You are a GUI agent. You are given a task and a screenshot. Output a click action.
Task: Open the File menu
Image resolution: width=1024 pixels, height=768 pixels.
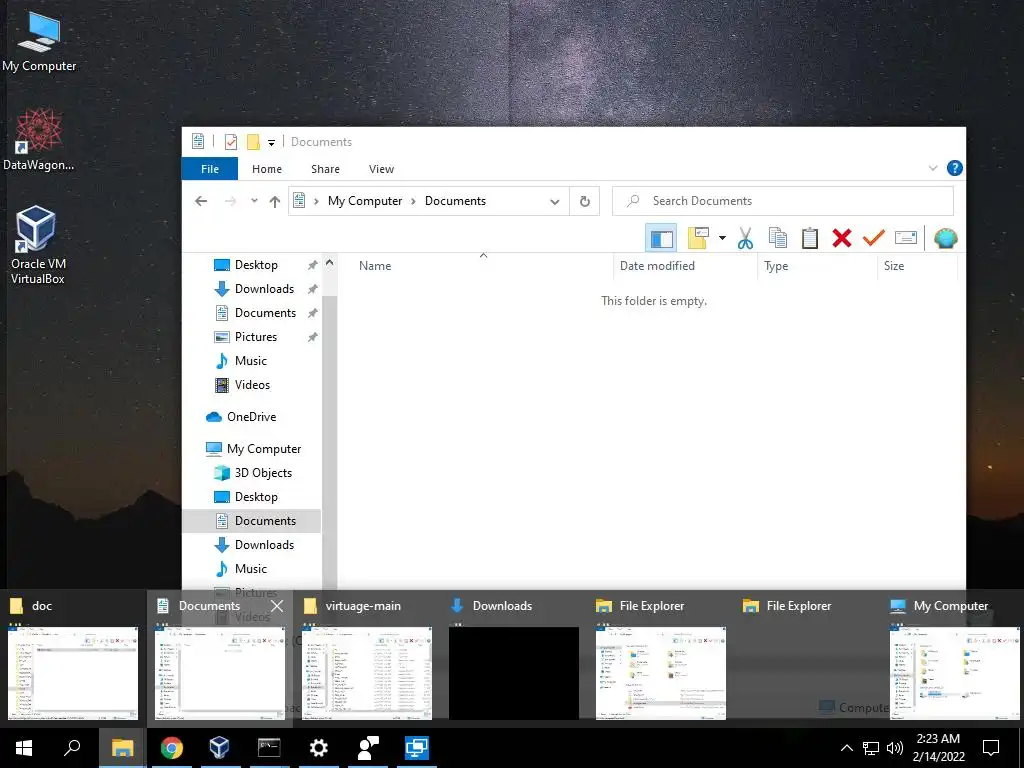pos(210,169)
